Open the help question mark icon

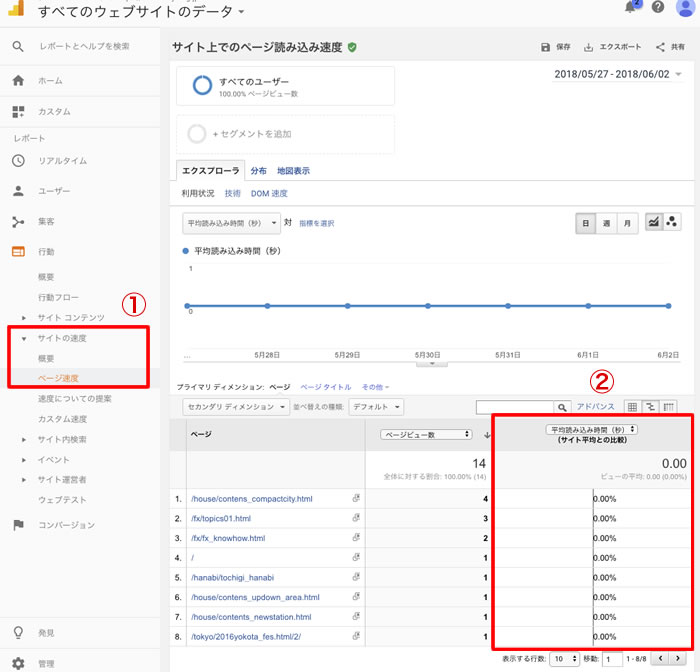click(x=658, y=8)
